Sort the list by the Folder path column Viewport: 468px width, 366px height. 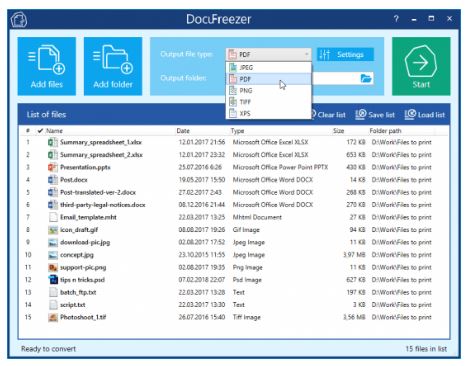click(385, 131)
